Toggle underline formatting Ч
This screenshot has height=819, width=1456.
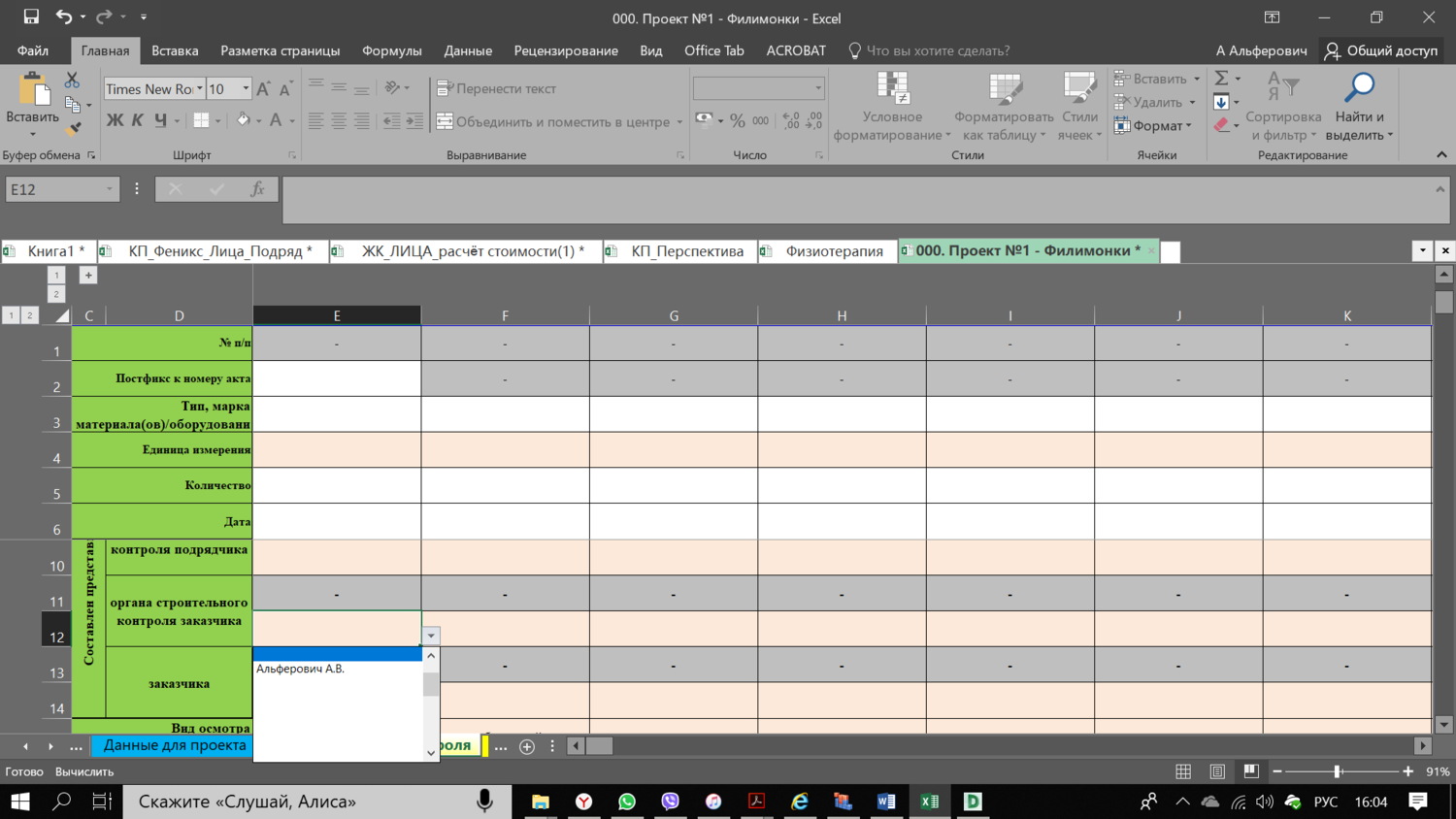click(160, 120)
